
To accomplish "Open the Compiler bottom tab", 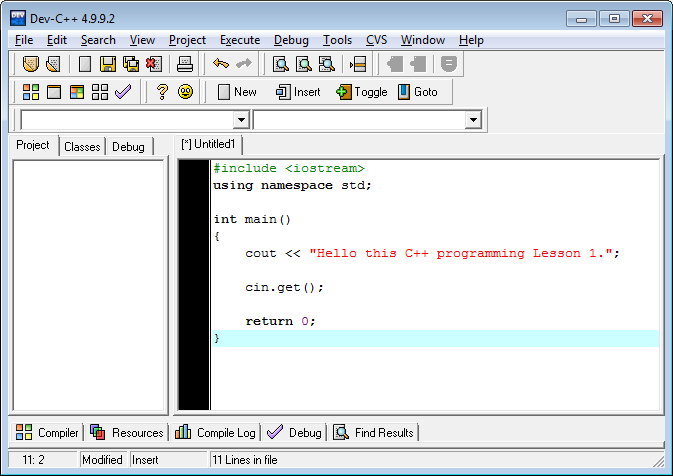I will (x=47, y=433).
